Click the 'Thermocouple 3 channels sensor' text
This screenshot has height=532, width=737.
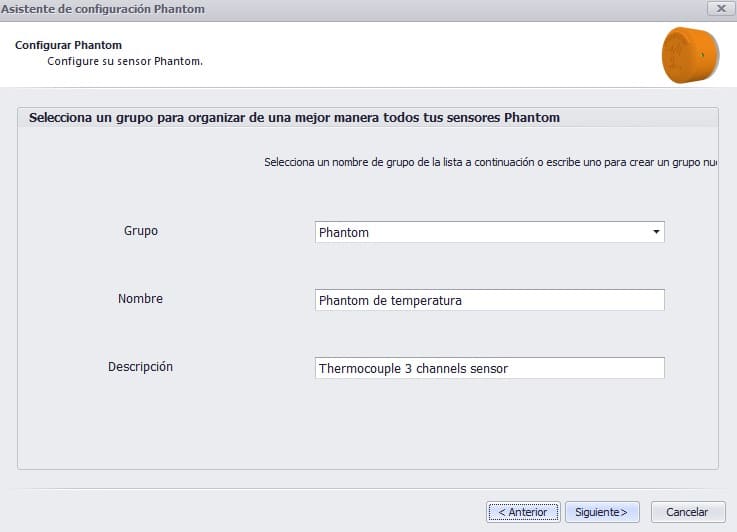[x=413, y=369]
